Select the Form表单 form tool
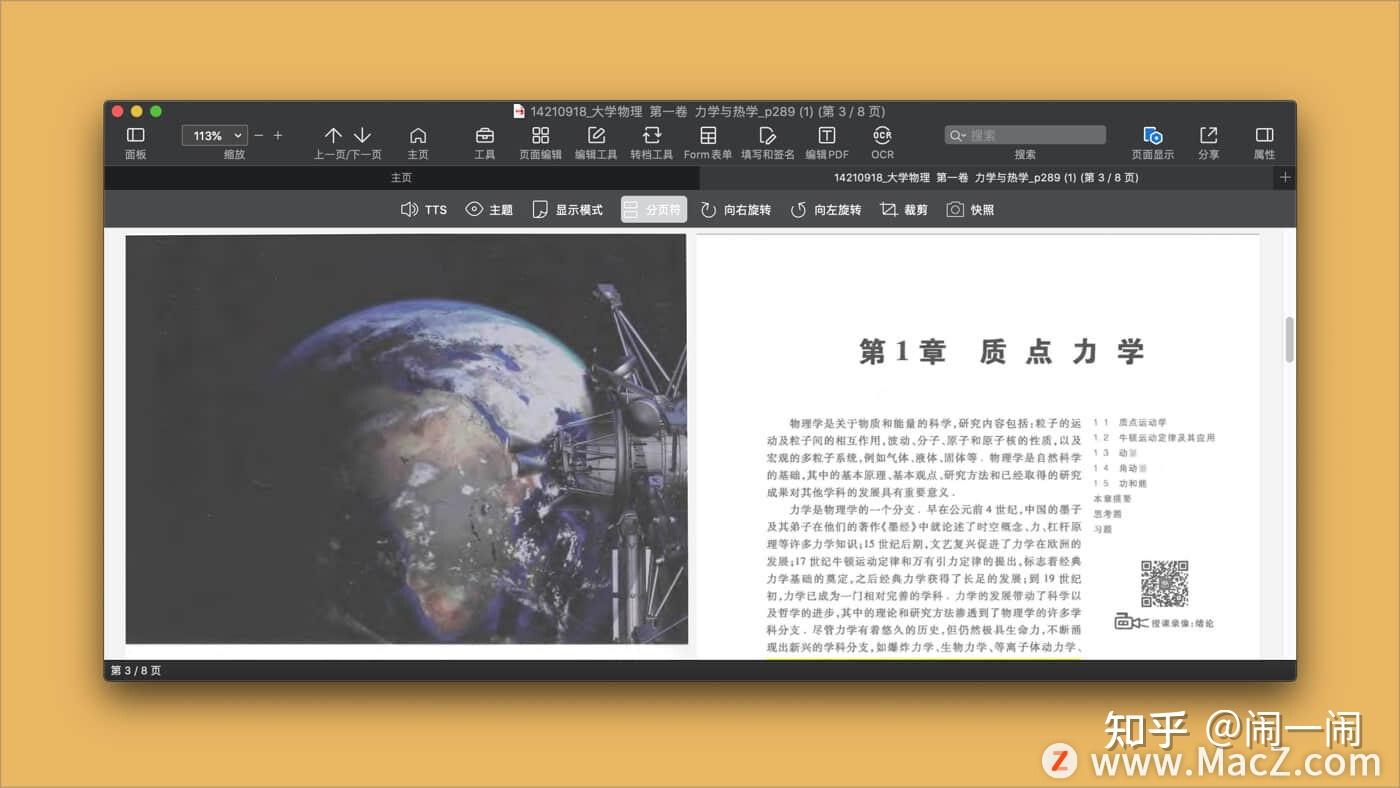The width and height of the screenshot is (1400, 788). (707, 141)
